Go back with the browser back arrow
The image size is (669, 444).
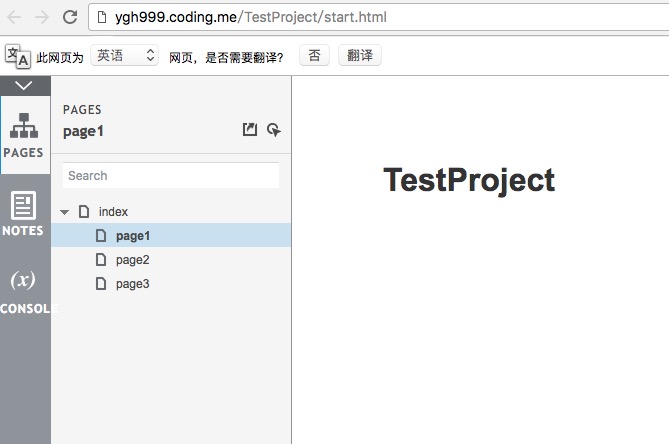coord(17,17)
